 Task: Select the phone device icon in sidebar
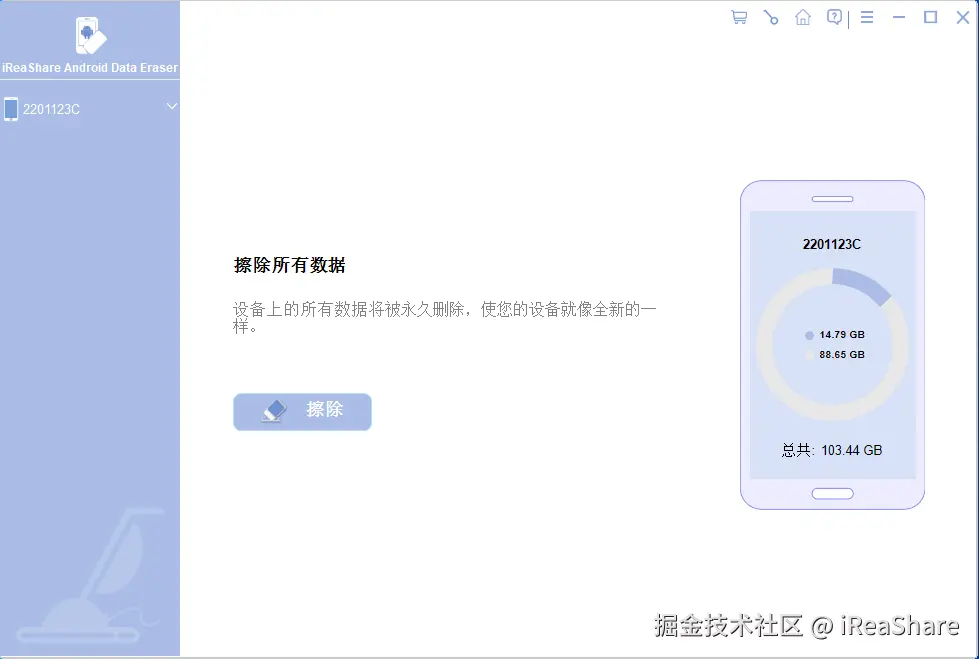[x=12, y=108]
